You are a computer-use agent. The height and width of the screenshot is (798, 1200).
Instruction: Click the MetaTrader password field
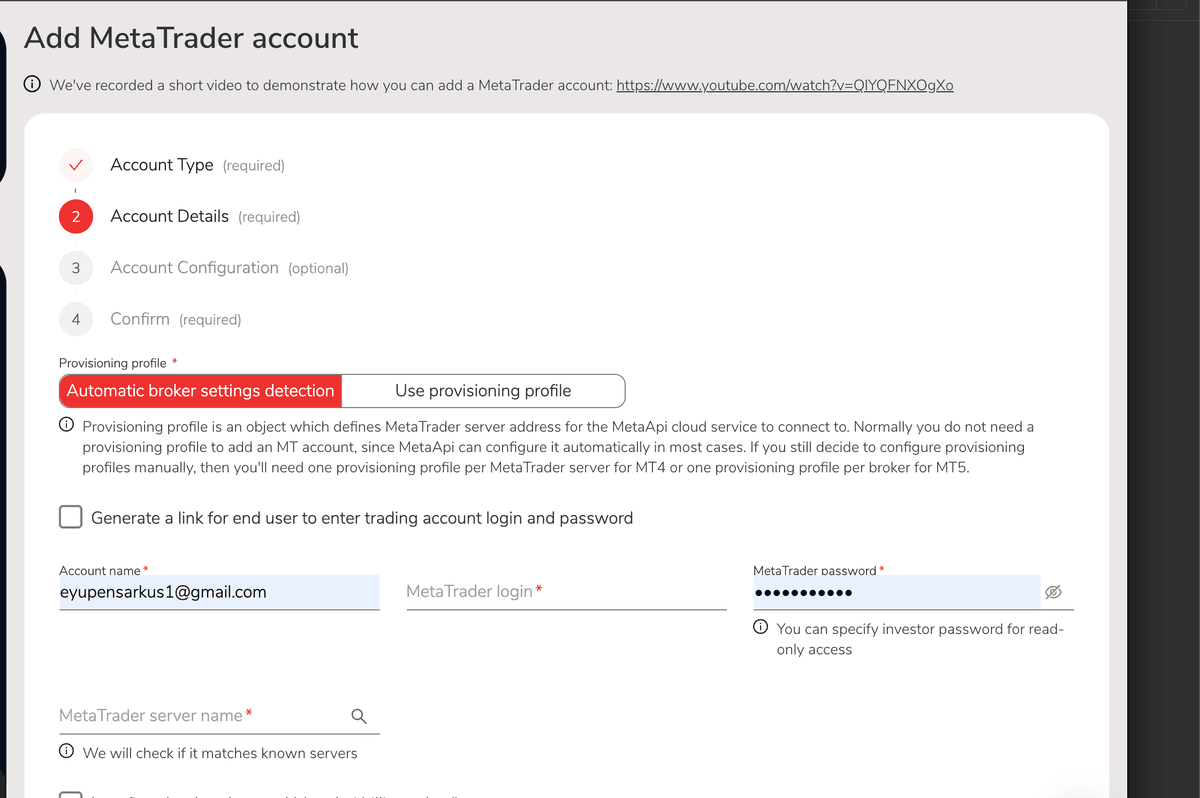896,592
